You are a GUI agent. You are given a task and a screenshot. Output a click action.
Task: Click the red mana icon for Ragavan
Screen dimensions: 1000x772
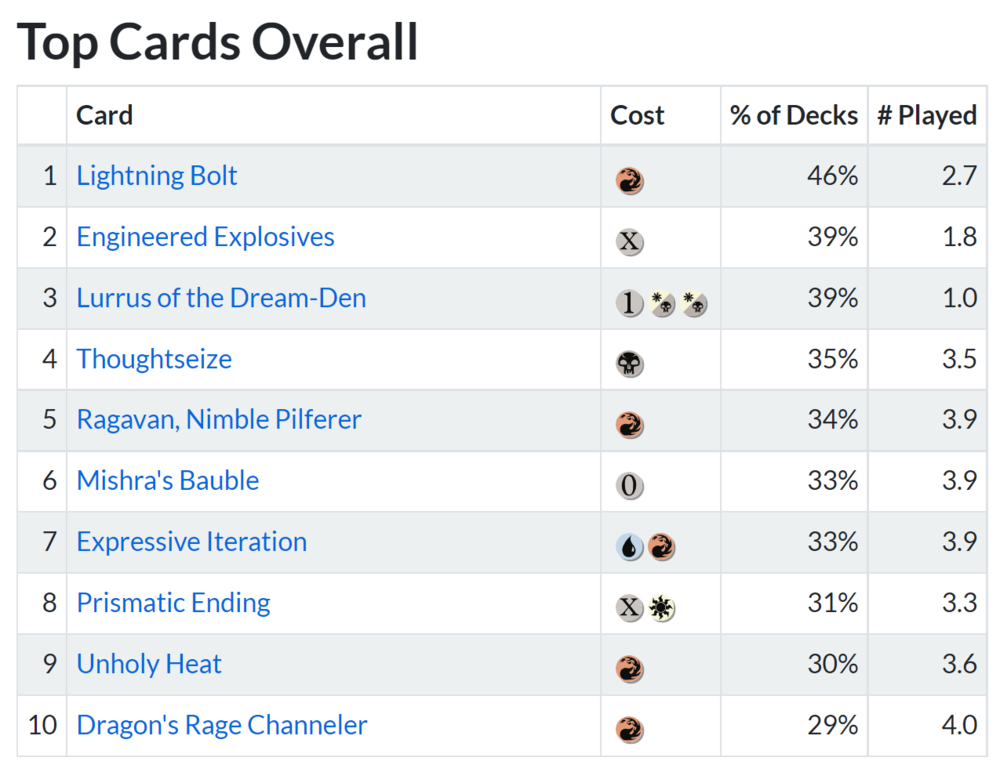click(629, 425)
